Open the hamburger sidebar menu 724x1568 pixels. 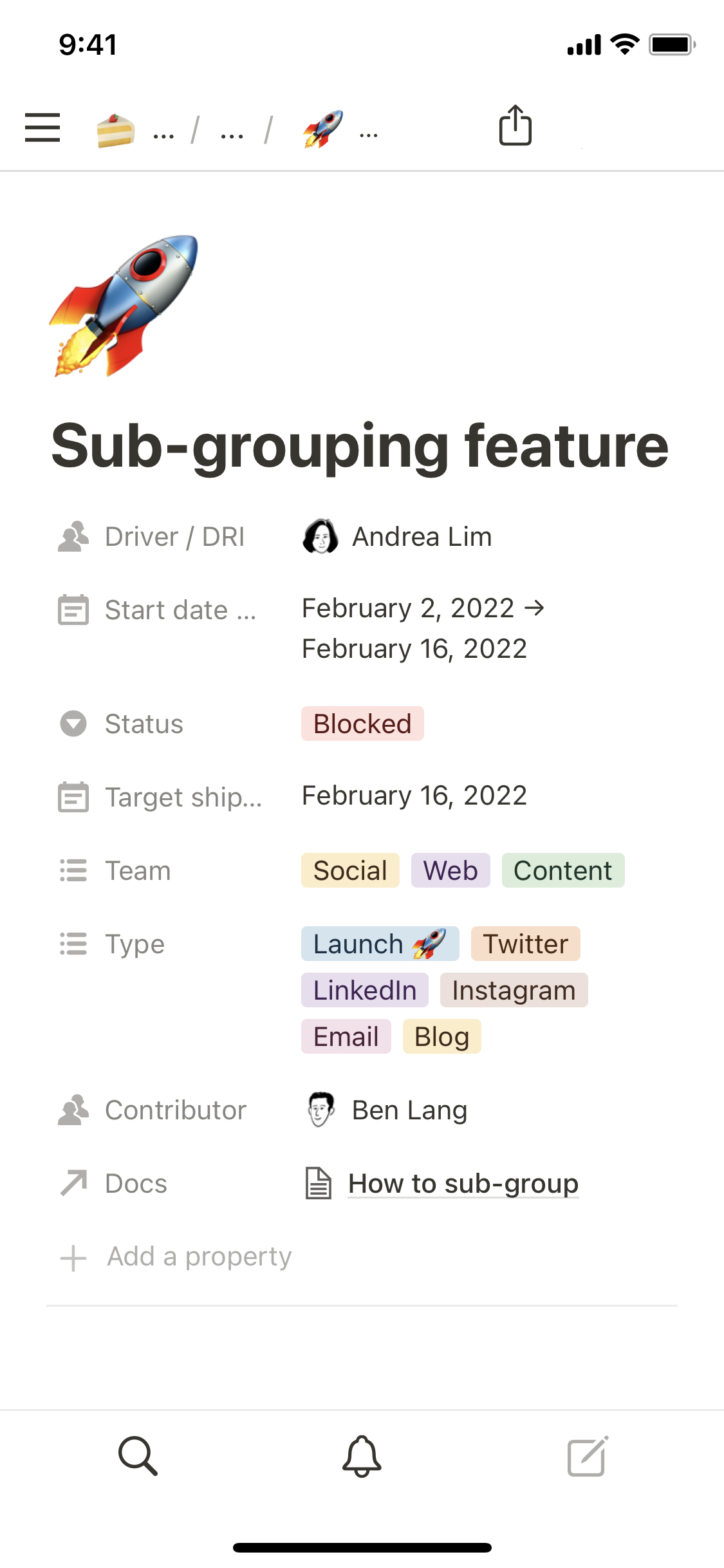(x=42, y=127)
